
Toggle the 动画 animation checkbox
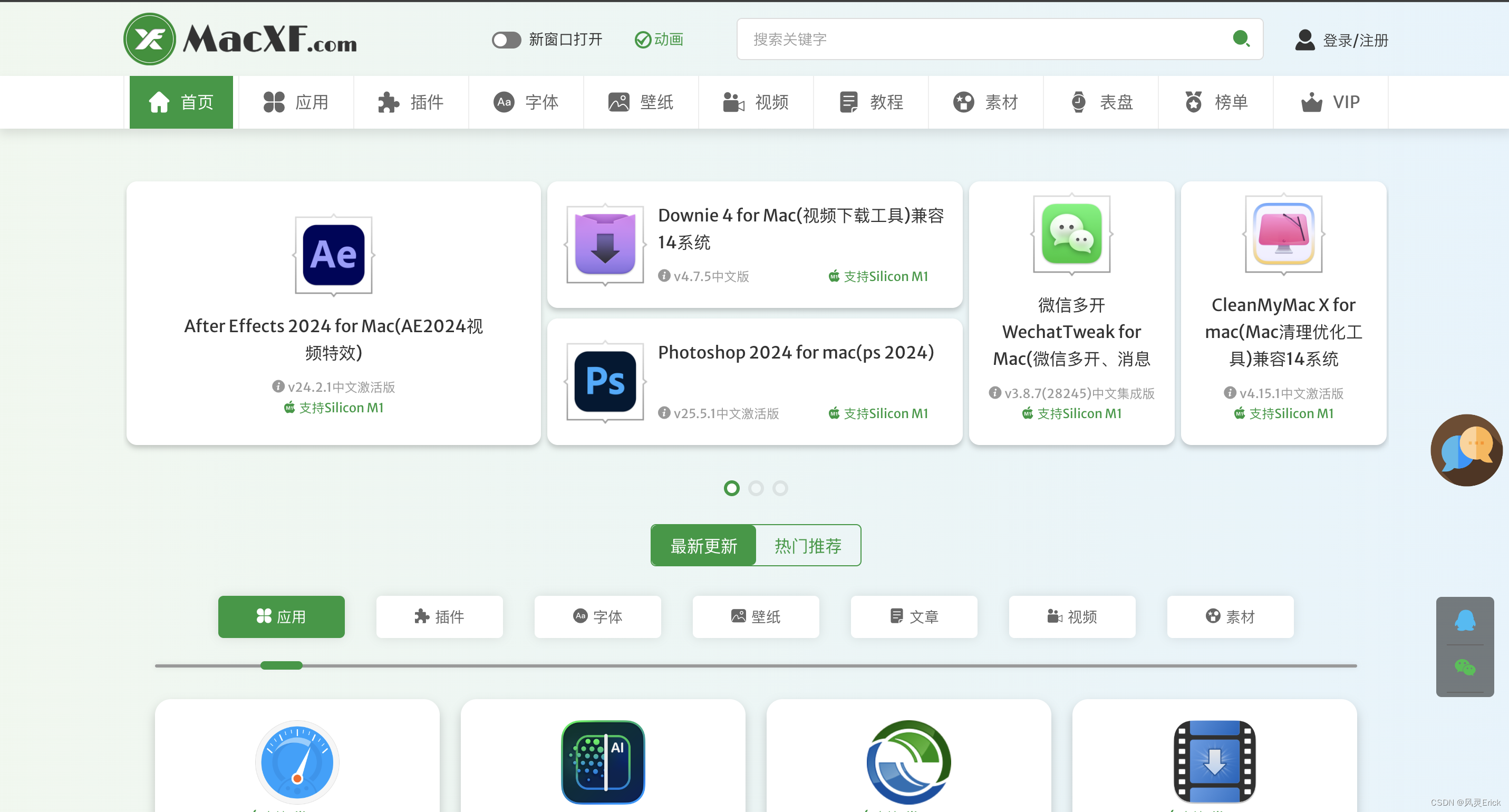(643, 40)
